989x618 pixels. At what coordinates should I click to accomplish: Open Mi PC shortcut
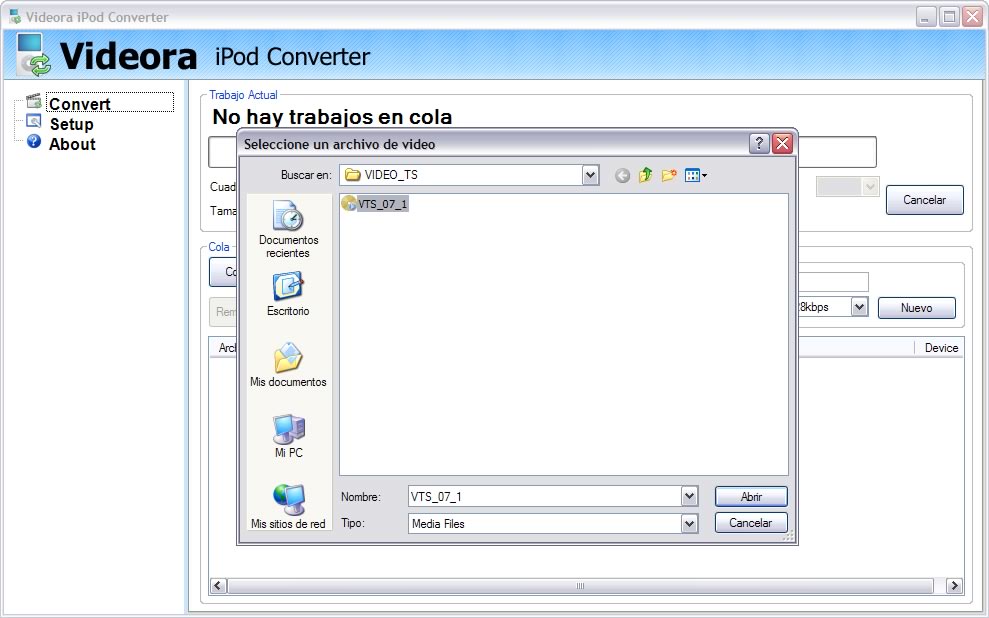[x=288, y=436]
